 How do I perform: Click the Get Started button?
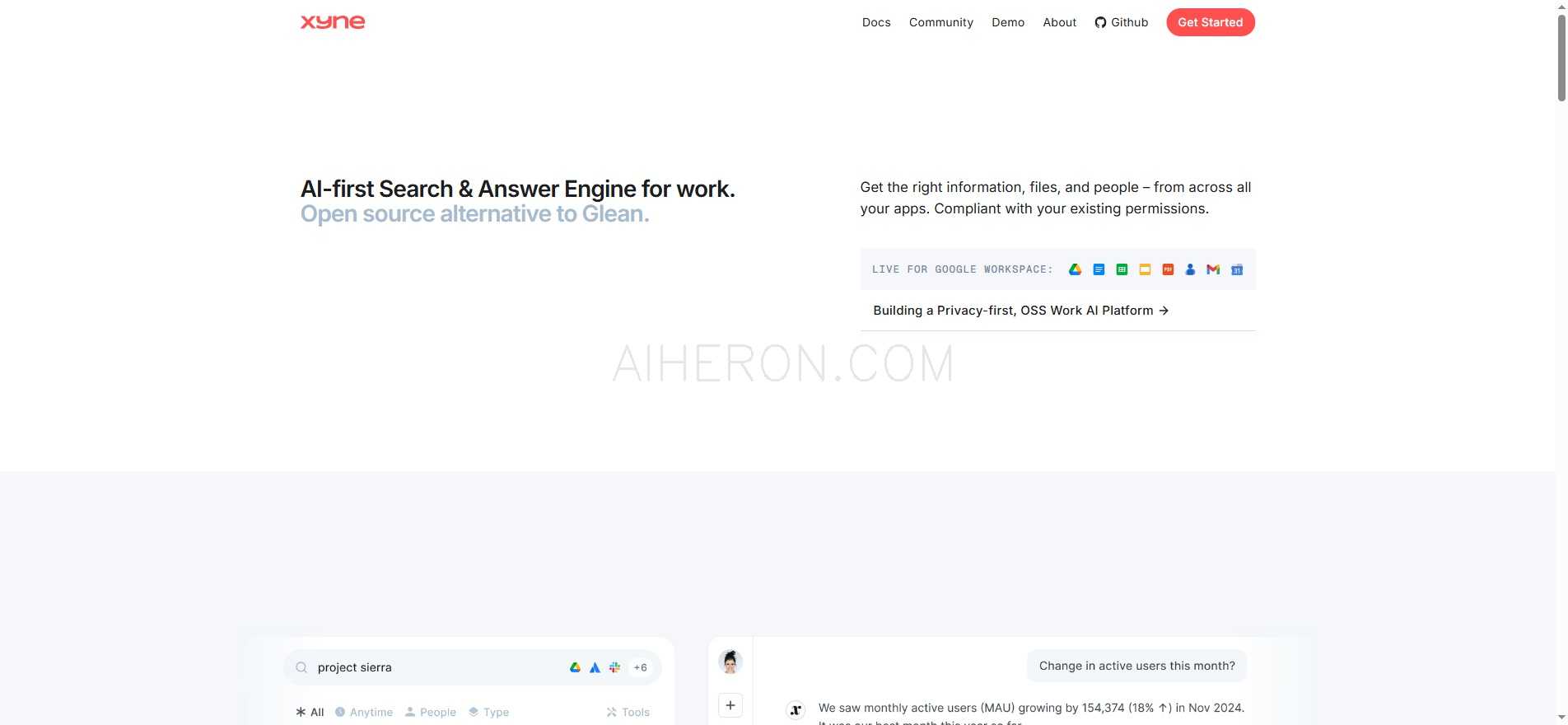1210,22
